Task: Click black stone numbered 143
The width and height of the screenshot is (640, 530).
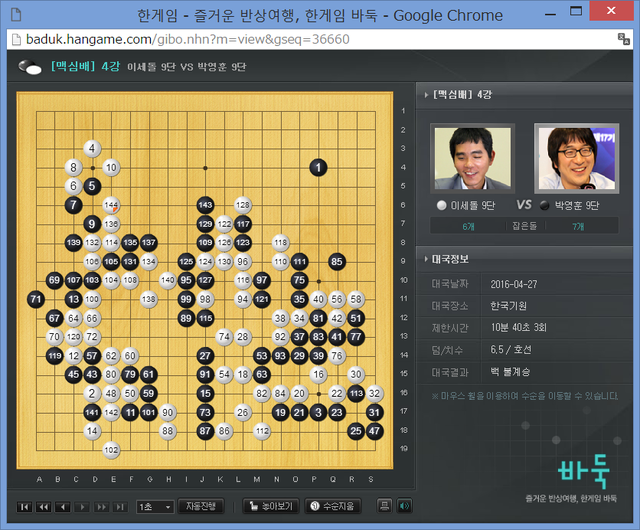Action: tap(205, 205)
